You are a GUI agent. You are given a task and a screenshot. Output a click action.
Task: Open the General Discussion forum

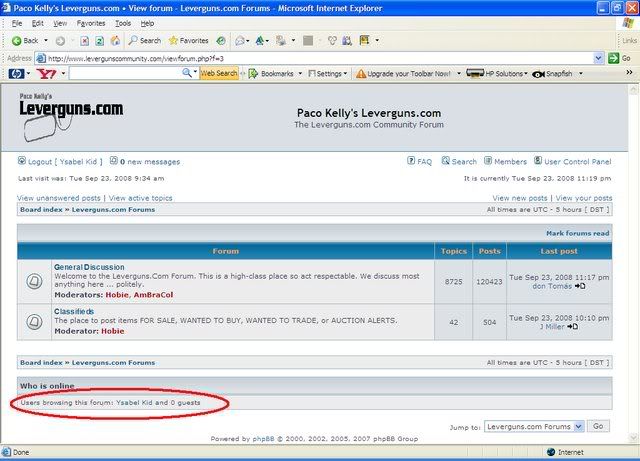click(x=89, y=267)
